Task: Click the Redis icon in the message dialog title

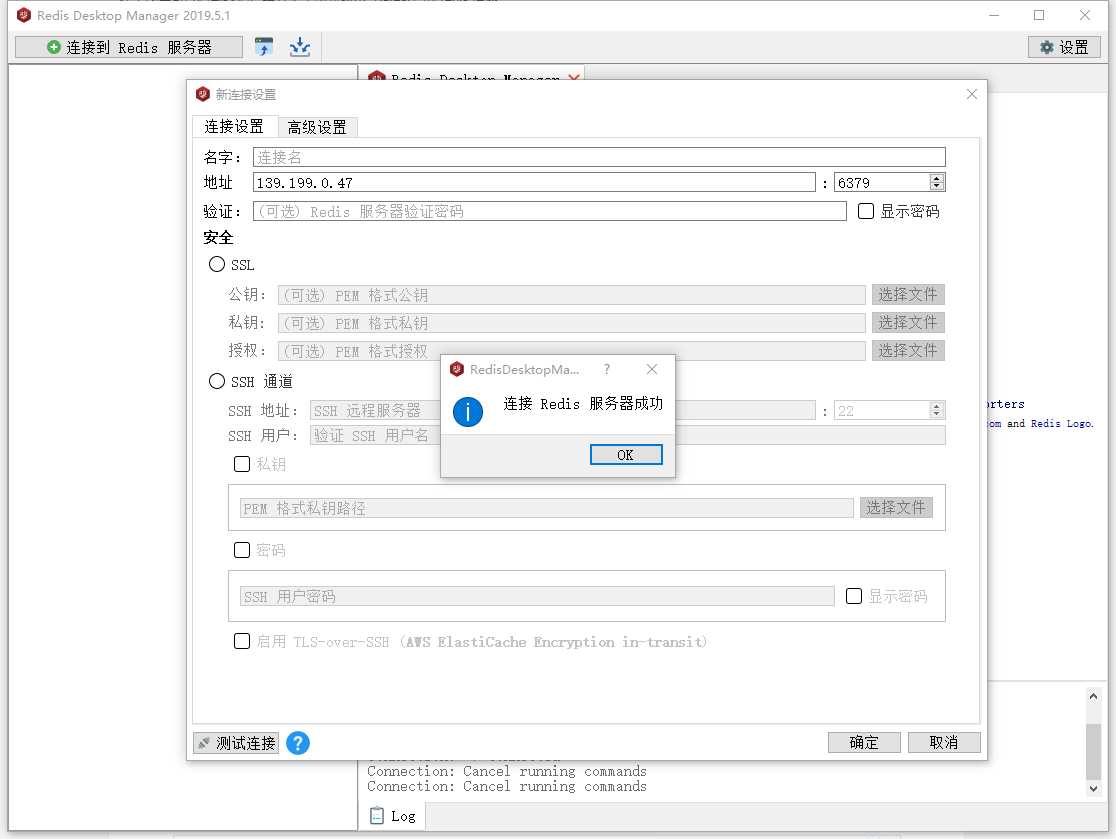Action: coord(457,369)
